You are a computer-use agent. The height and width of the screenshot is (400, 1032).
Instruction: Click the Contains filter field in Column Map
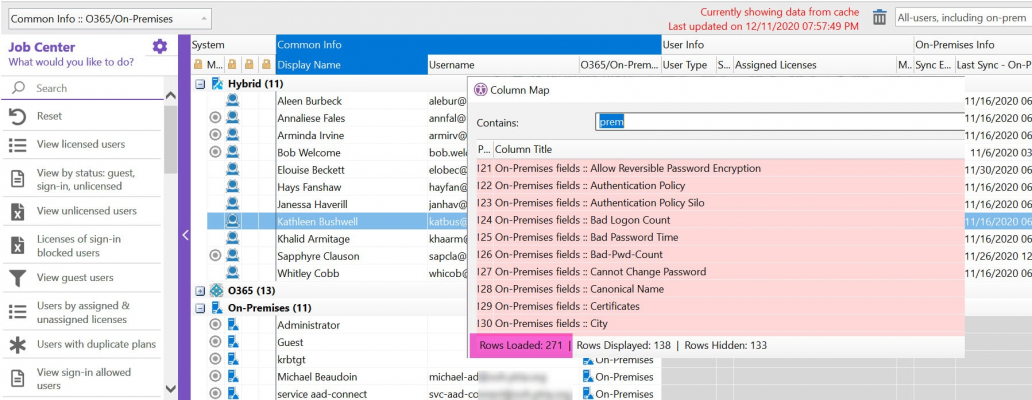[780, 122]
